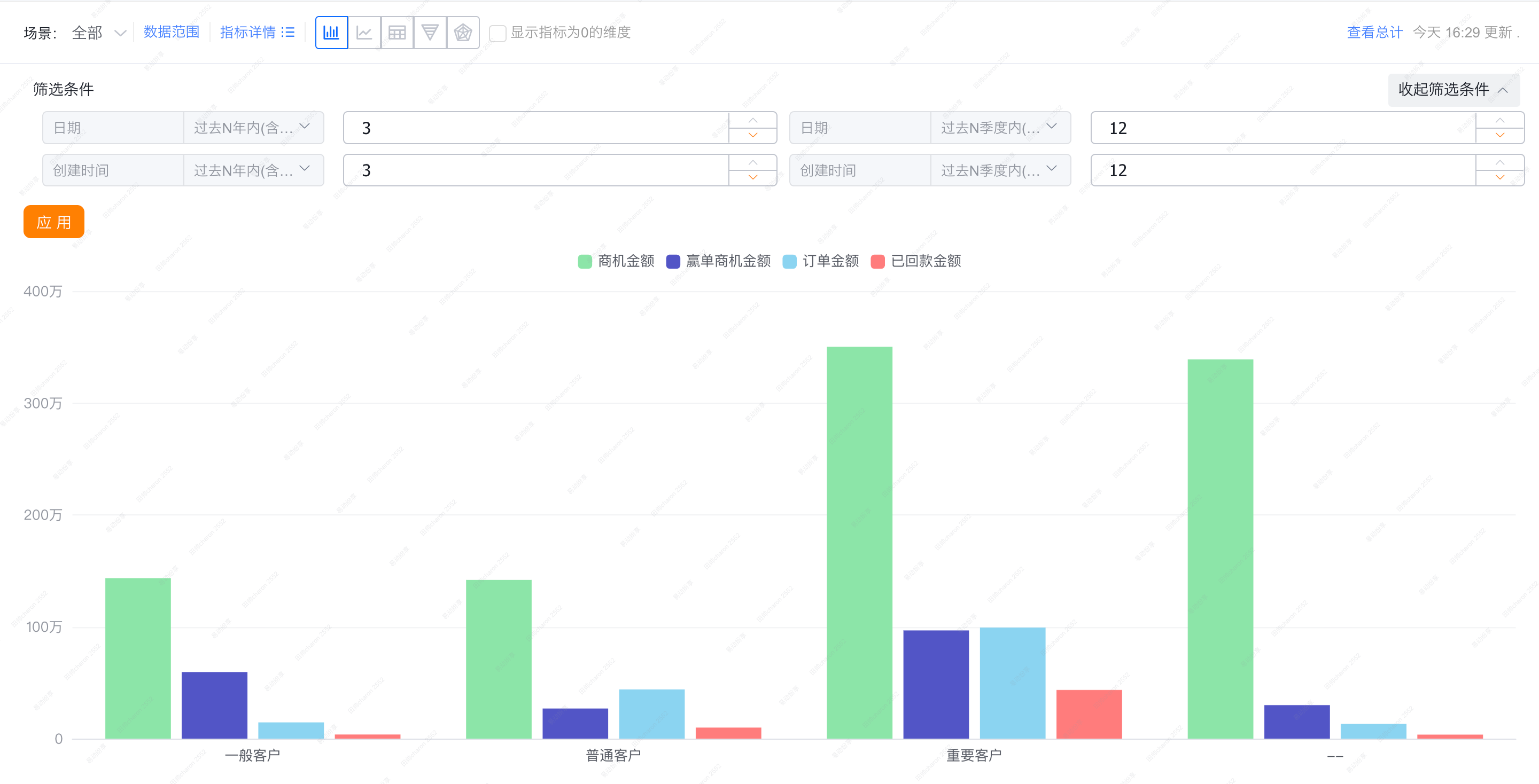Switch to line chart view
Screen dimensions: 1539x784
[x=364, y=32]
